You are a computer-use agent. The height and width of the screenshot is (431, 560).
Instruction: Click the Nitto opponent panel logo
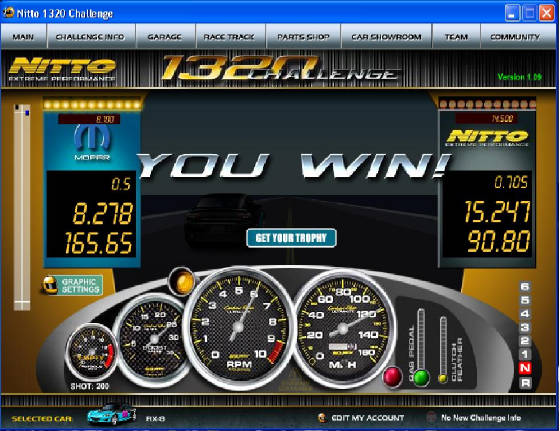[x=488, y=138]
